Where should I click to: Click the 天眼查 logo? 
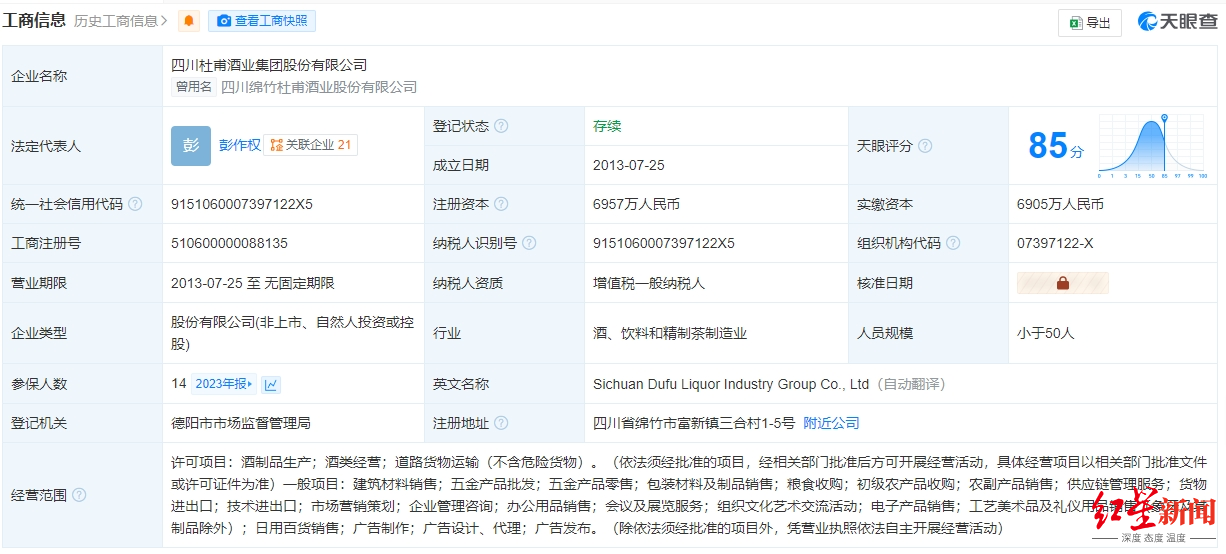[x=1177, y=21]
